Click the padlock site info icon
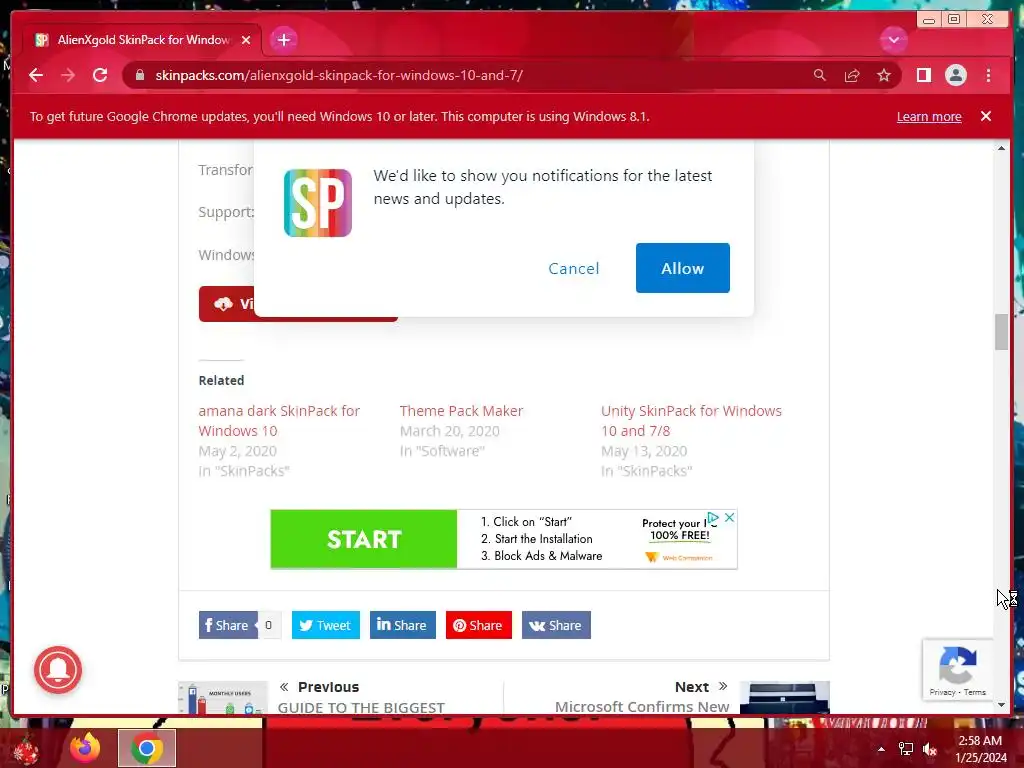1024x768 pixels. point(140,75)
